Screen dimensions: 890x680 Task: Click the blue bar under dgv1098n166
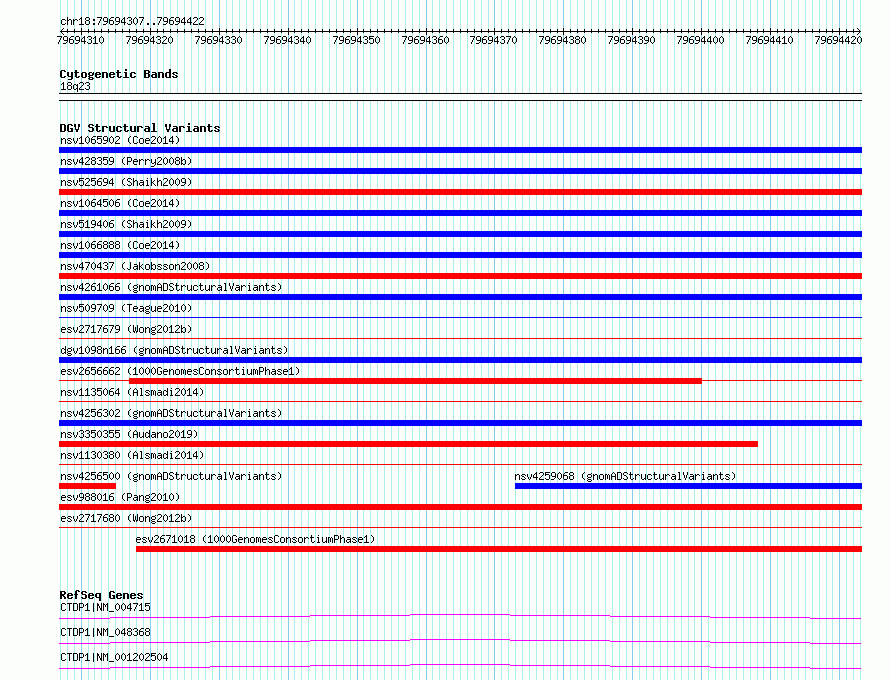tap(460, 360)
